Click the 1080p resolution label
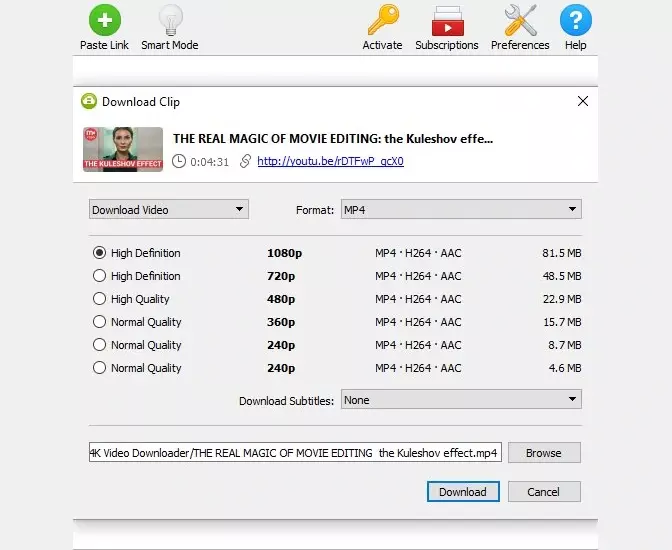Viewport: 672px width, 550px height. (285, 253)
